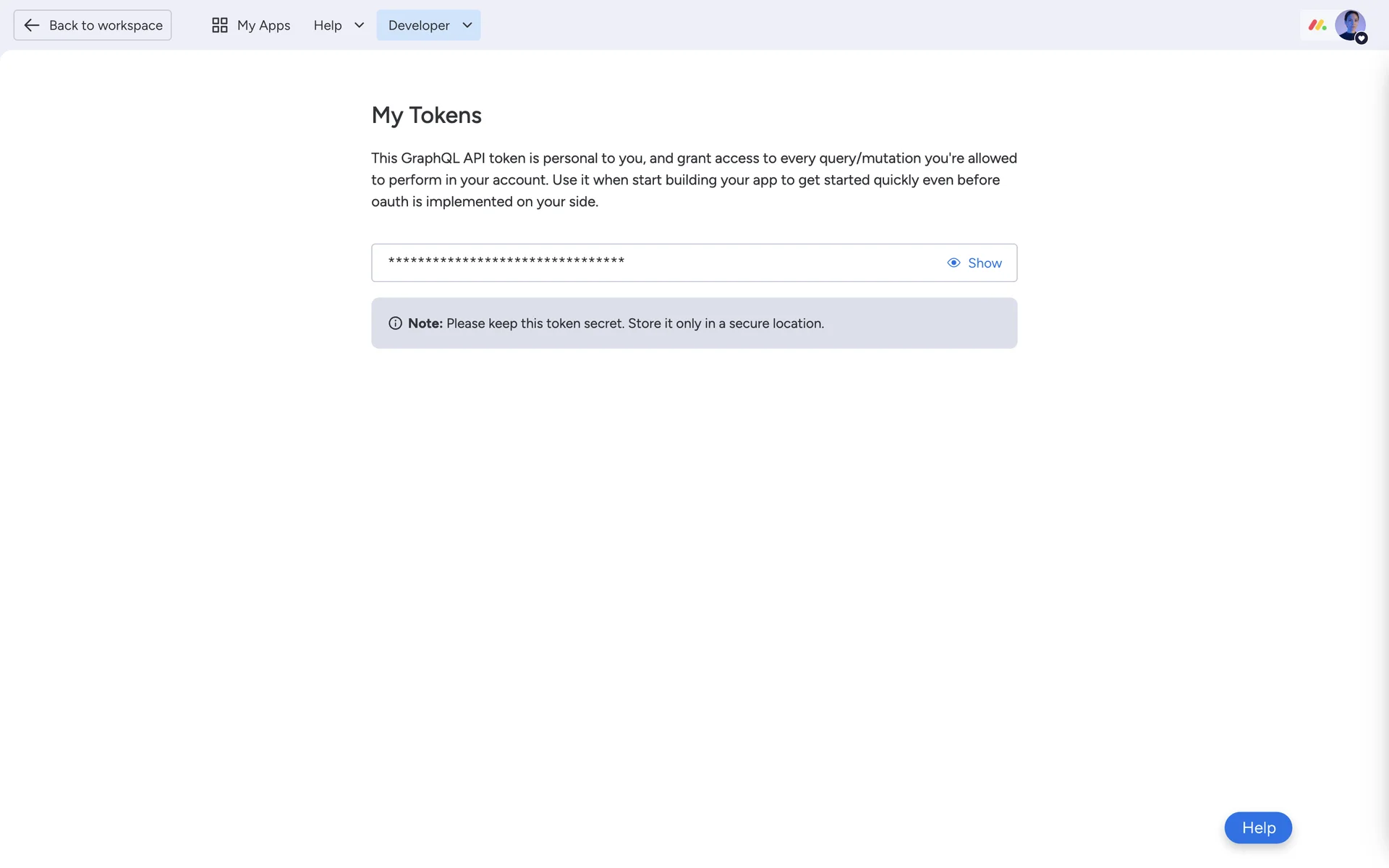Click the GraphQL API description paragraph
1389x868 pixels.
(x=693, y=179)
